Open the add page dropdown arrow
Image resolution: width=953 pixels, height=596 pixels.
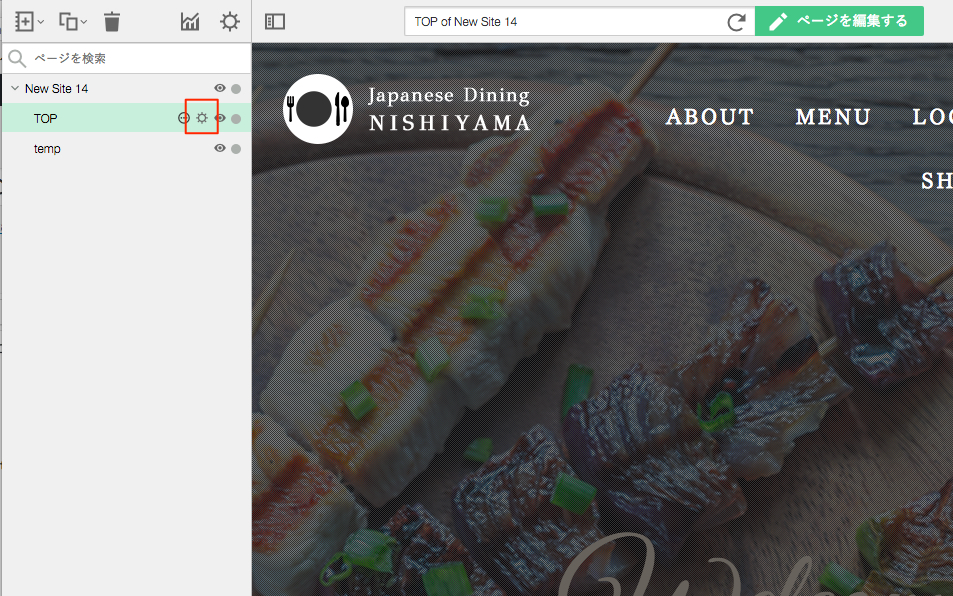(41, 22)
